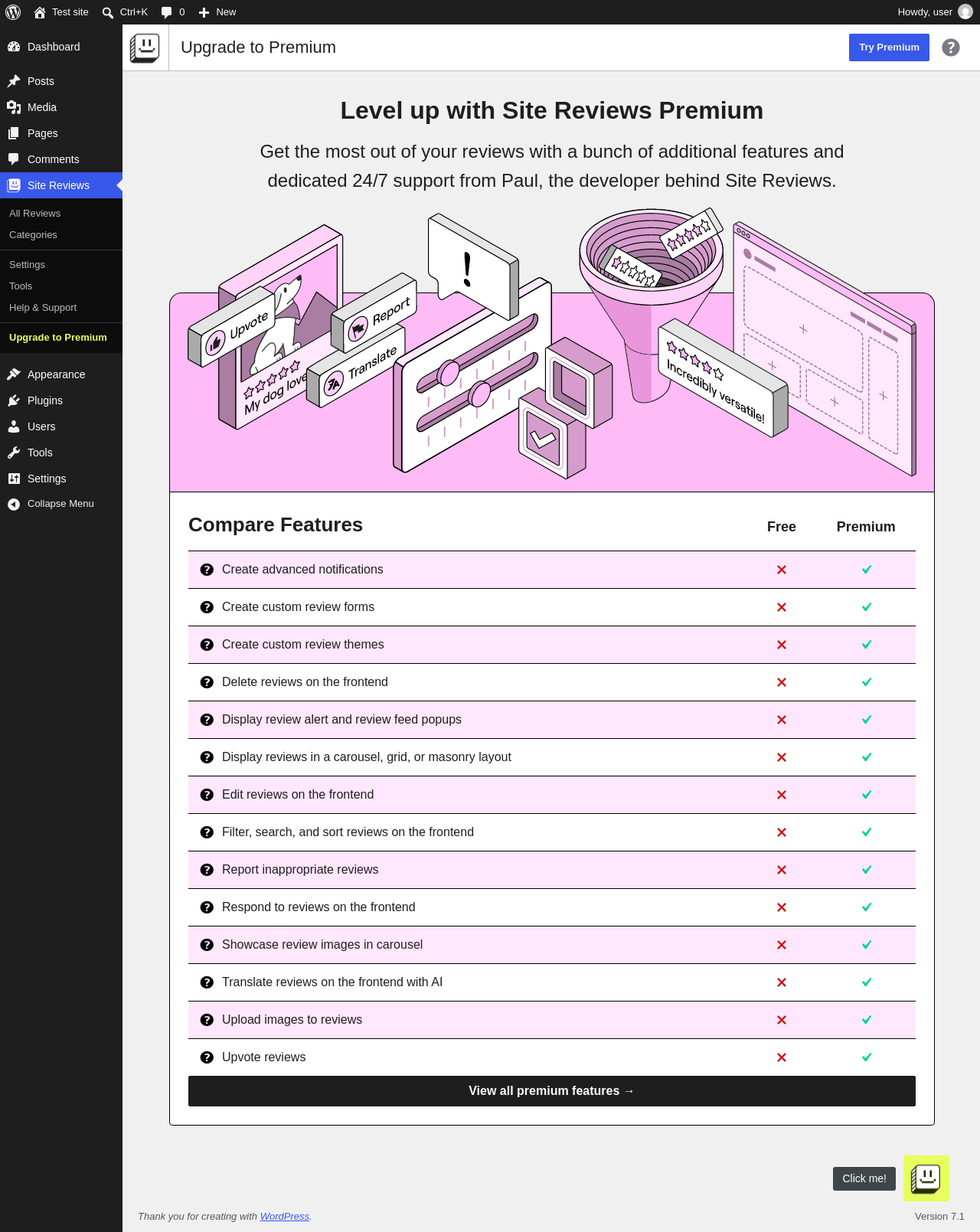The image size is (980, 1232).
Task: Show info for Display review alert popups
Action: click(207, 720)
